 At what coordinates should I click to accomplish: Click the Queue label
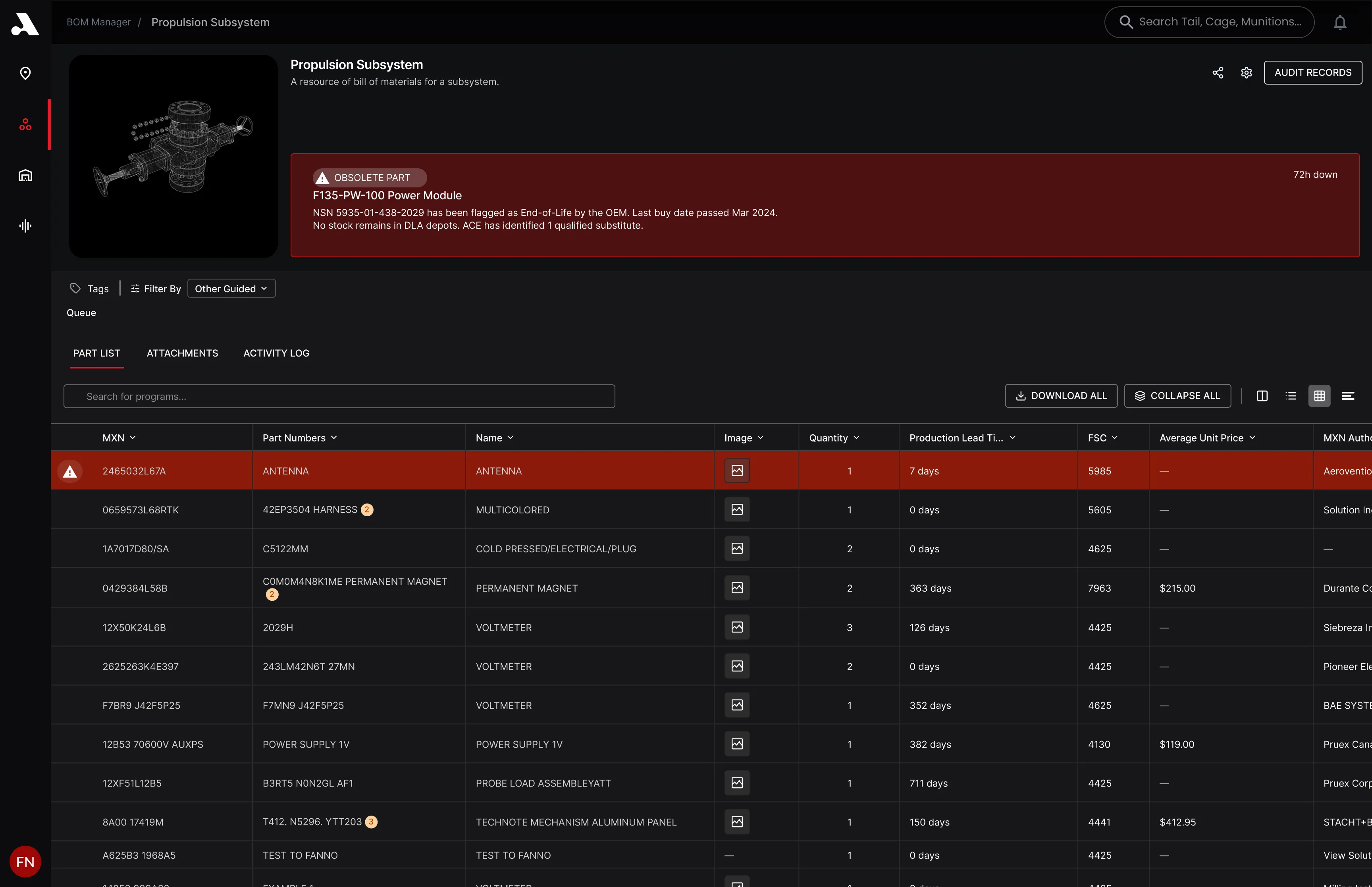click(81, 313)
